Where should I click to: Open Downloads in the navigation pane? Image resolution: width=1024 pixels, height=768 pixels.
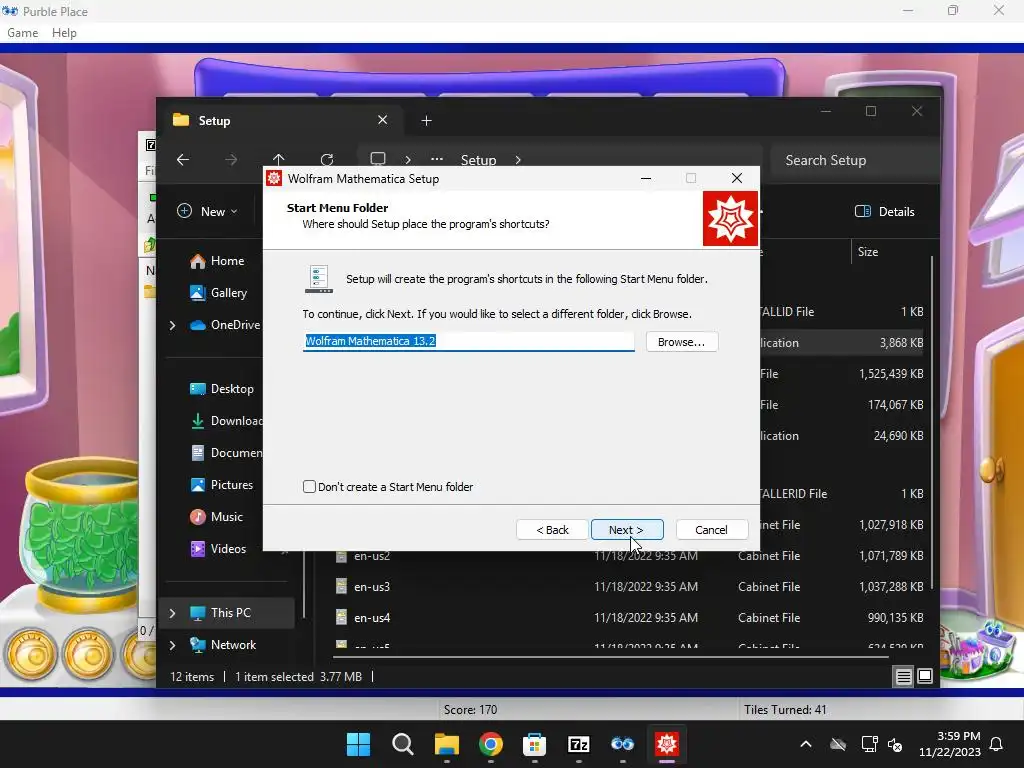(226, 421)
